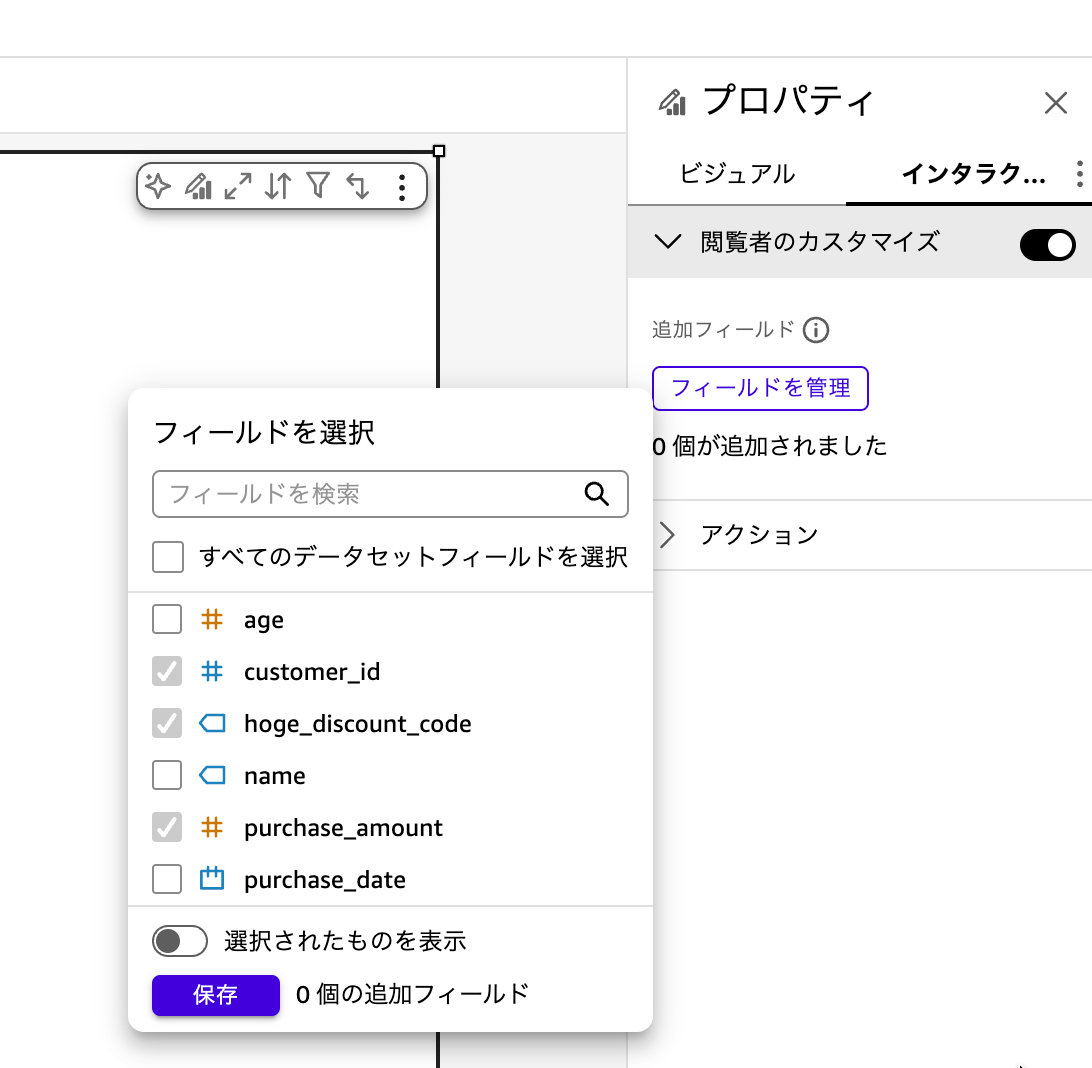Uncheck the name field checkbox

(166, 775)
